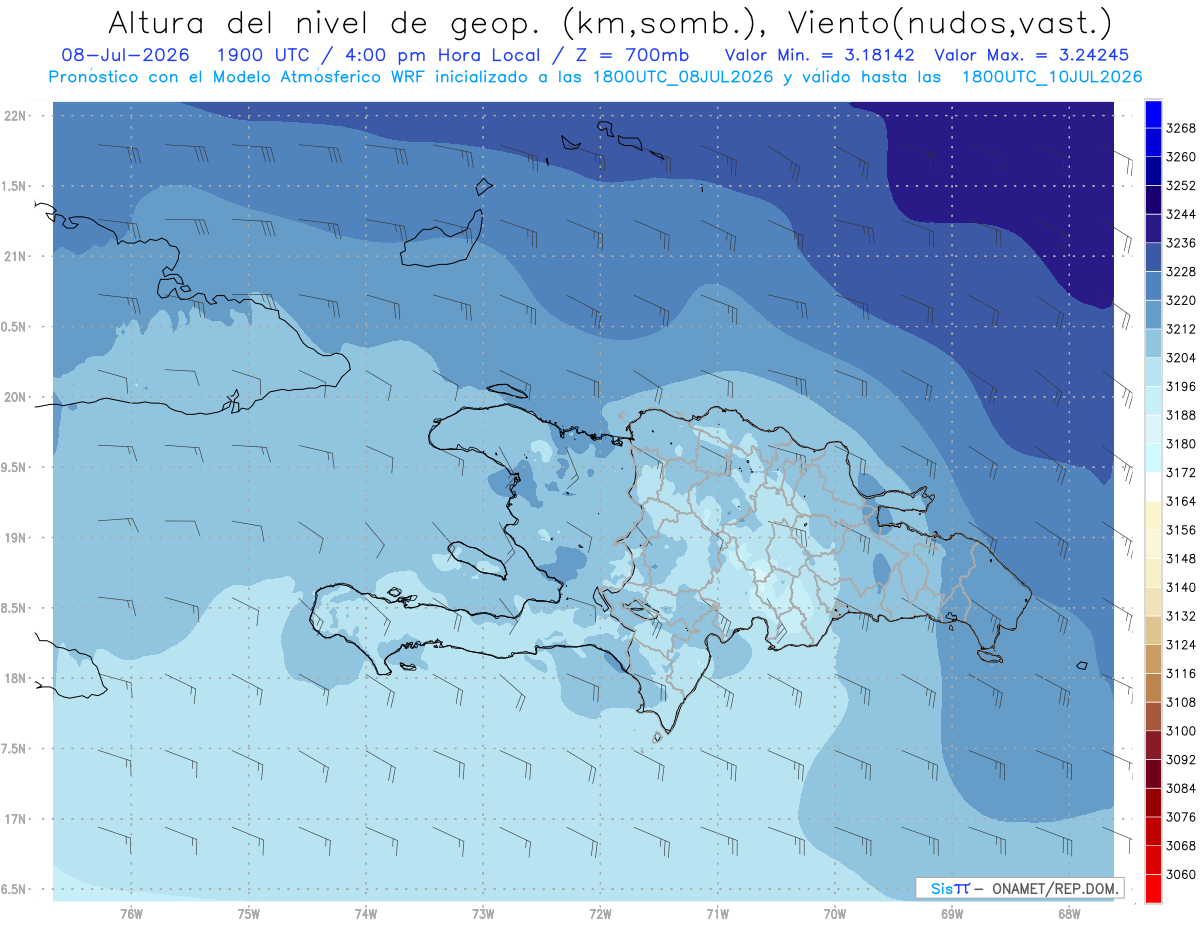
Task: Click the '76W' longitude axis label
Action: (131, 914)
